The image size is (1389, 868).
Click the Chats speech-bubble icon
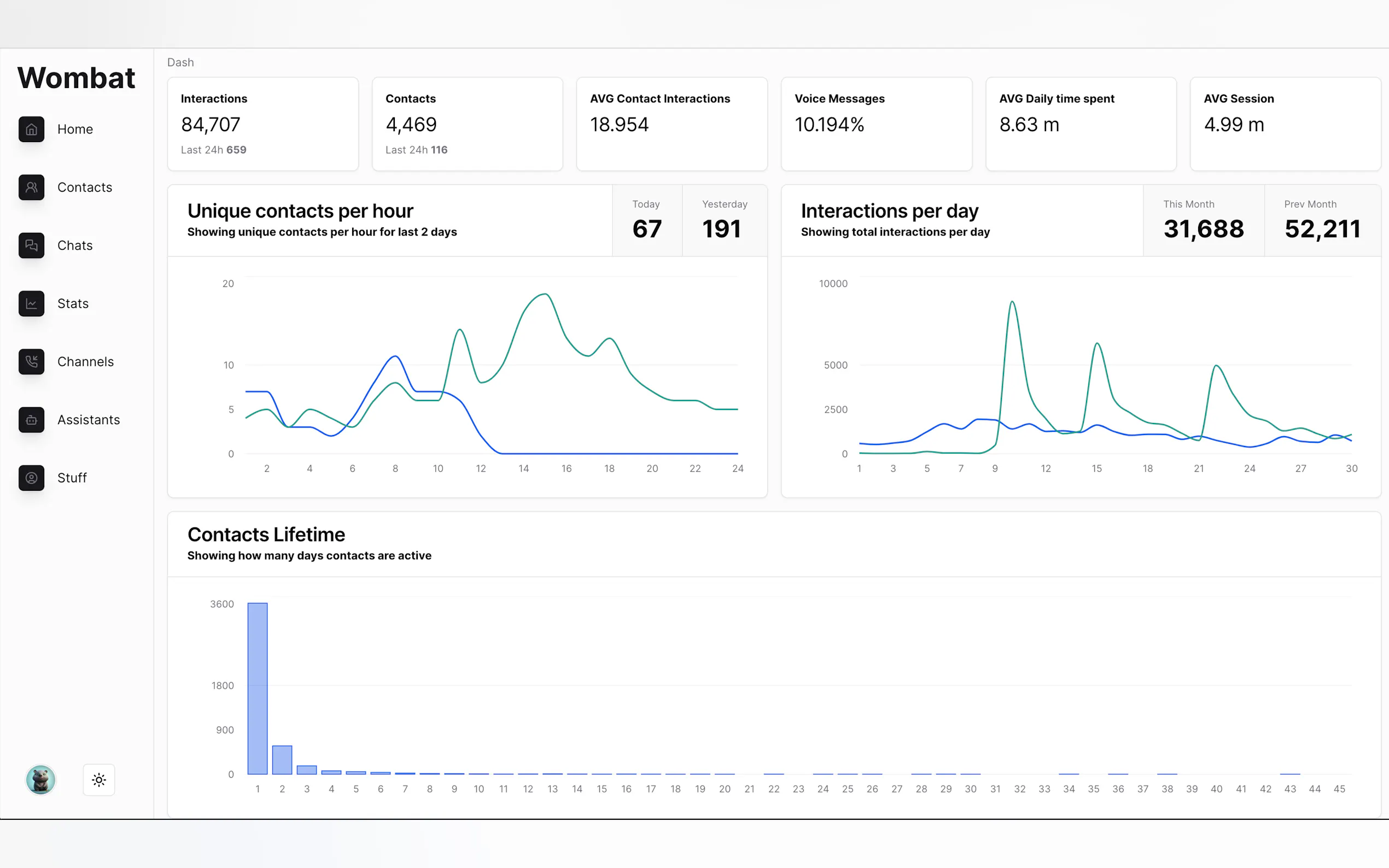[31, 245]
